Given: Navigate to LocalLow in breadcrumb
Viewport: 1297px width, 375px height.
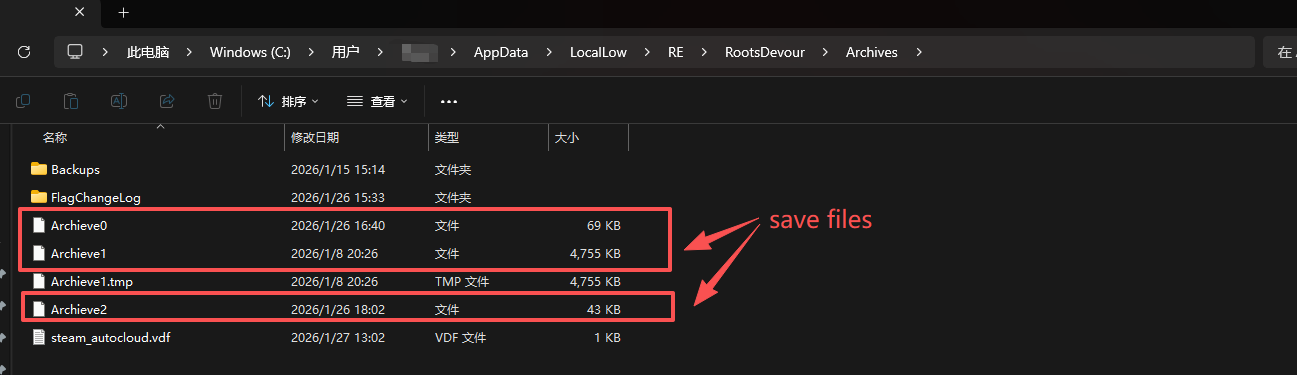Looking at the screenshot, I should click(x=598, y=52).
